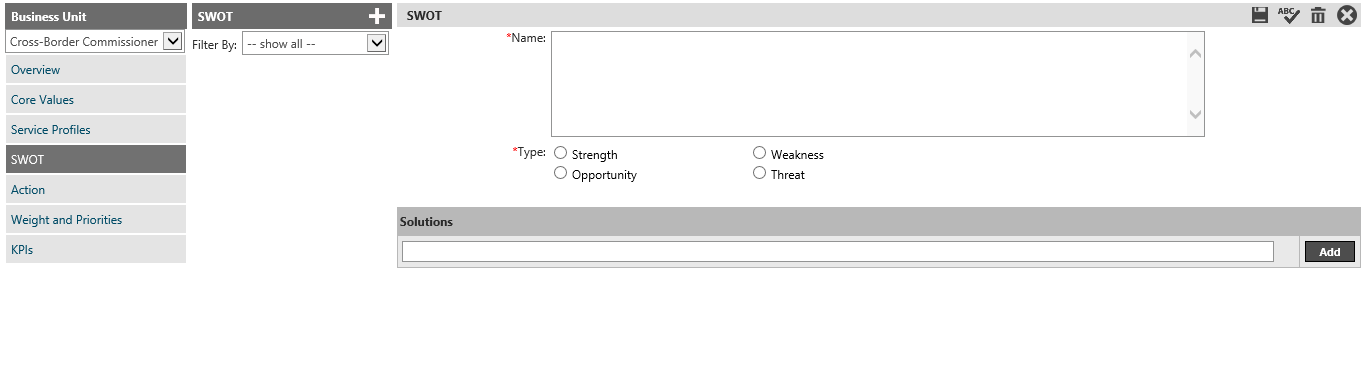Expand the Filter By show all dropdown
Screen dimensions: 1363x392
[315, 44]
